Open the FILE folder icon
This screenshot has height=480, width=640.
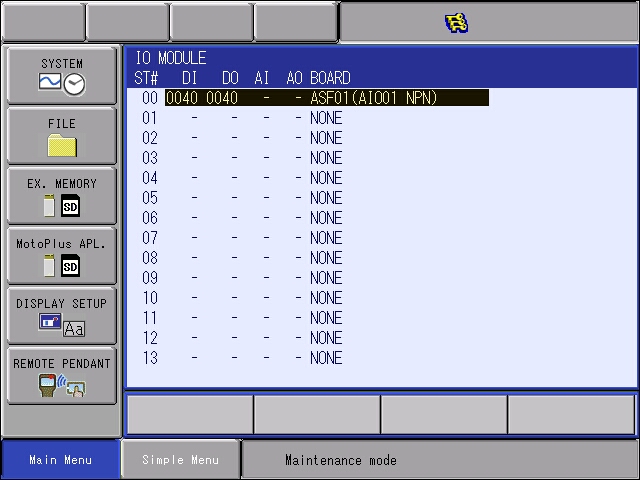point(62,145)
